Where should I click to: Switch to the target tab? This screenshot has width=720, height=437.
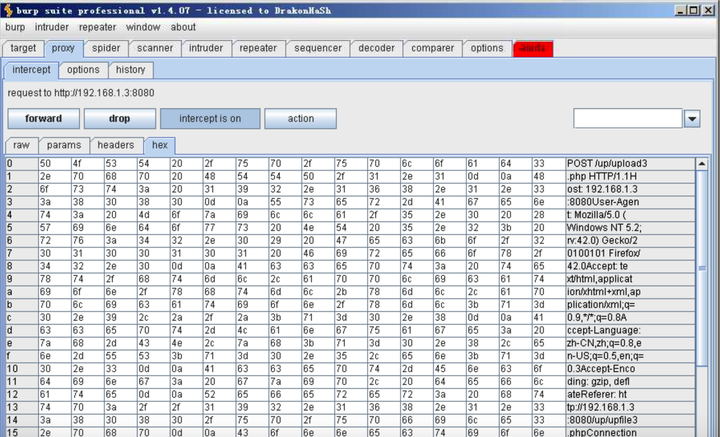tap(23, 48)
